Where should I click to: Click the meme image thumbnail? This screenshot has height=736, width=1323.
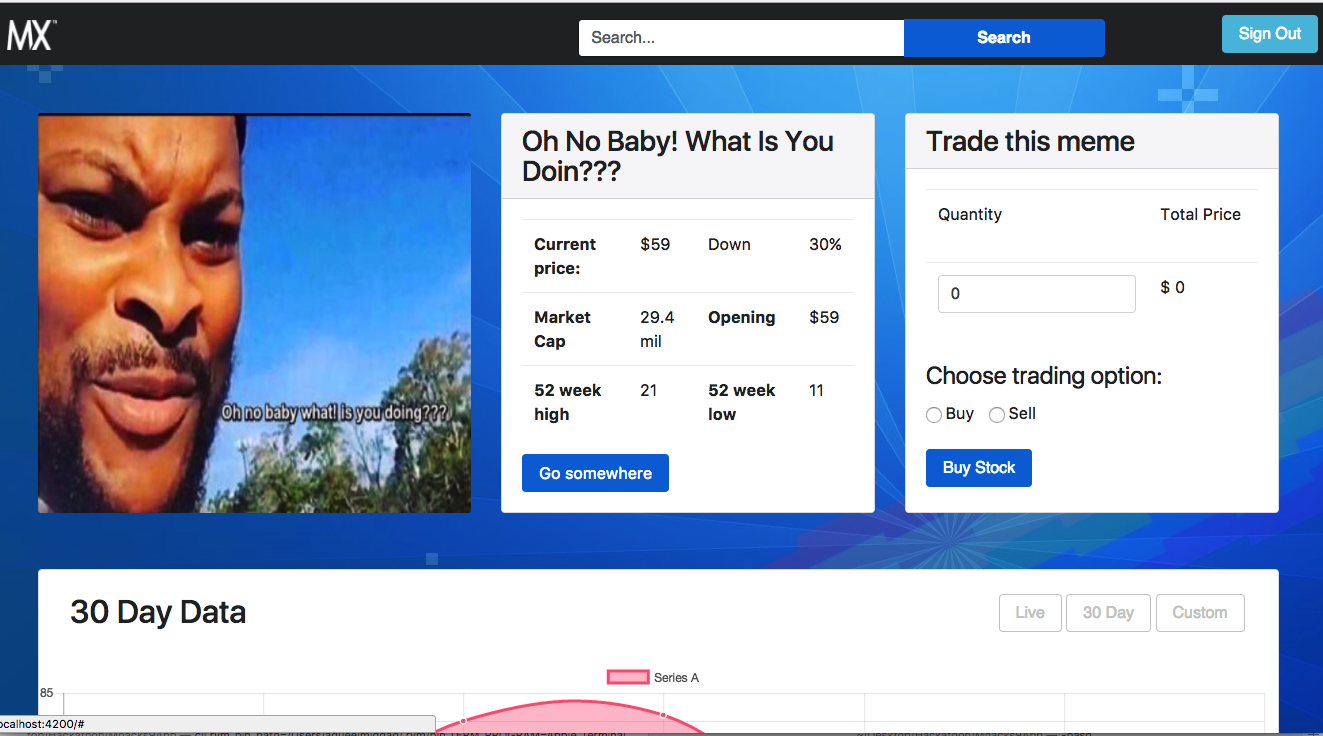[254, 313]
